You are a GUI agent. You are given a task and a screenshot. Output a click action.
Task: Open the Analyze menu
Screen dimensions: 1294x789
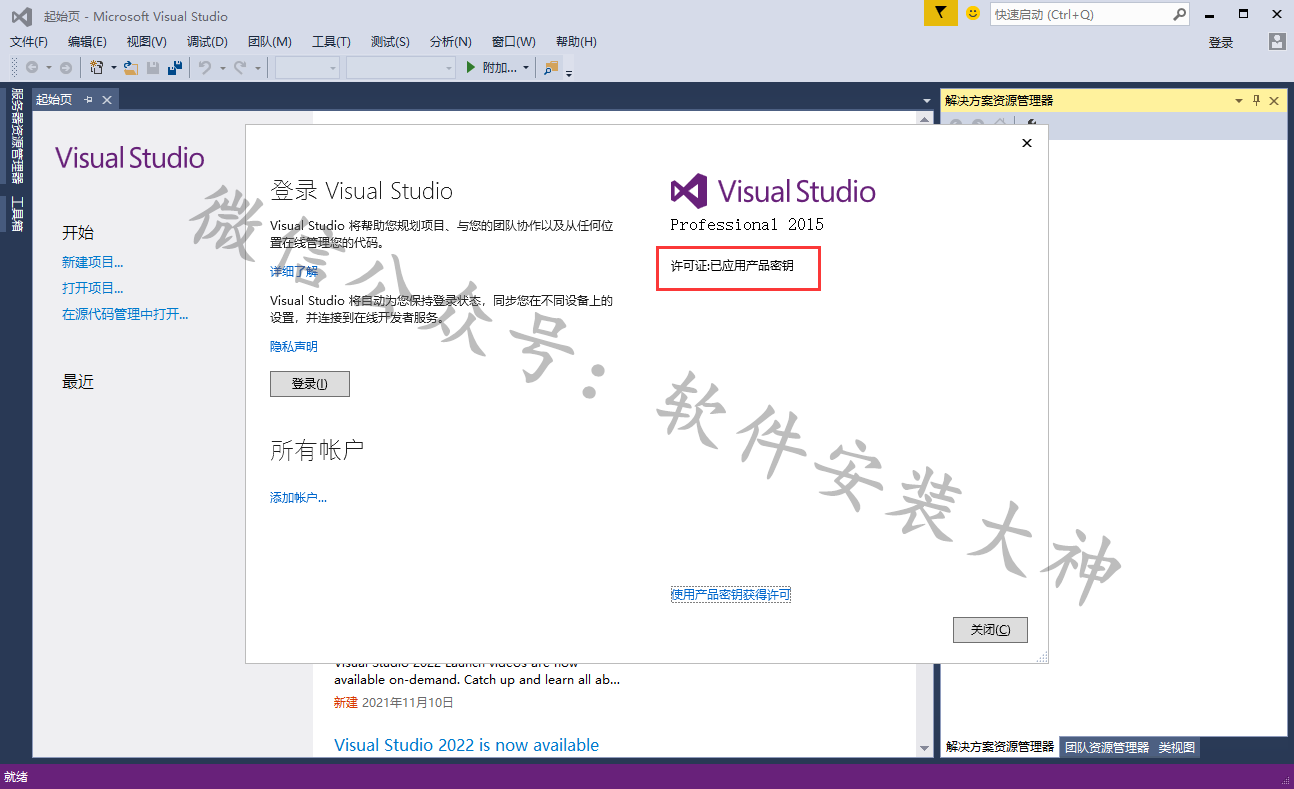coord(450,41)
